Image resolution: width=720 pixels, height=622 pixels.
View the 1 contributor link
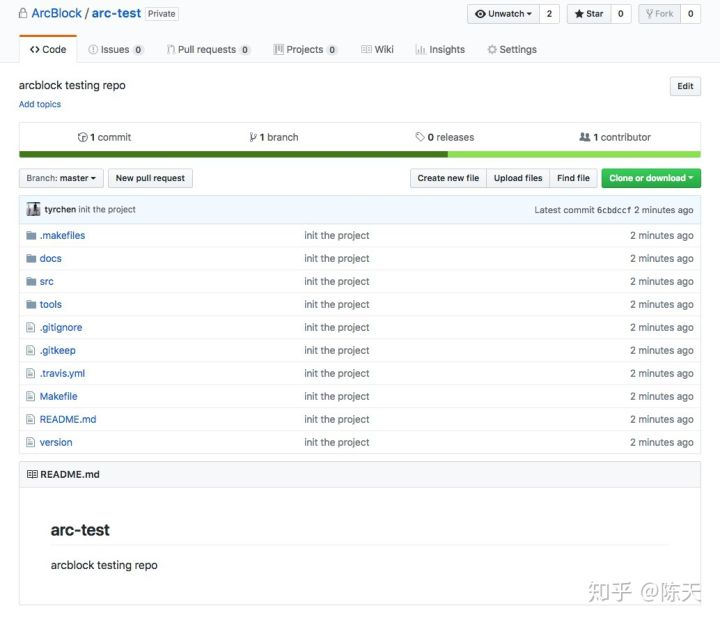click(x=615, y=137)
